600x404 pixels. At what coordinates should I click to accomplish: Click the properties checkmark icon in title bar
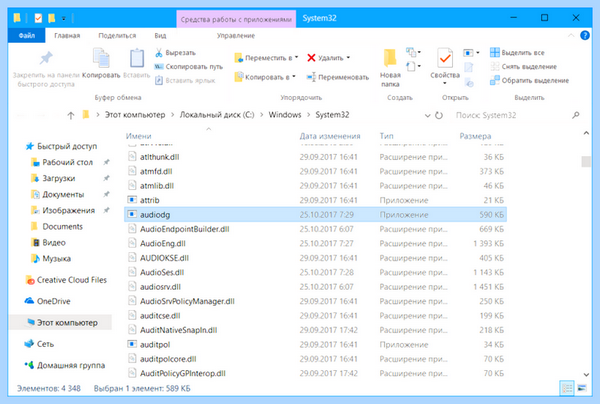(x=38, y=18)
